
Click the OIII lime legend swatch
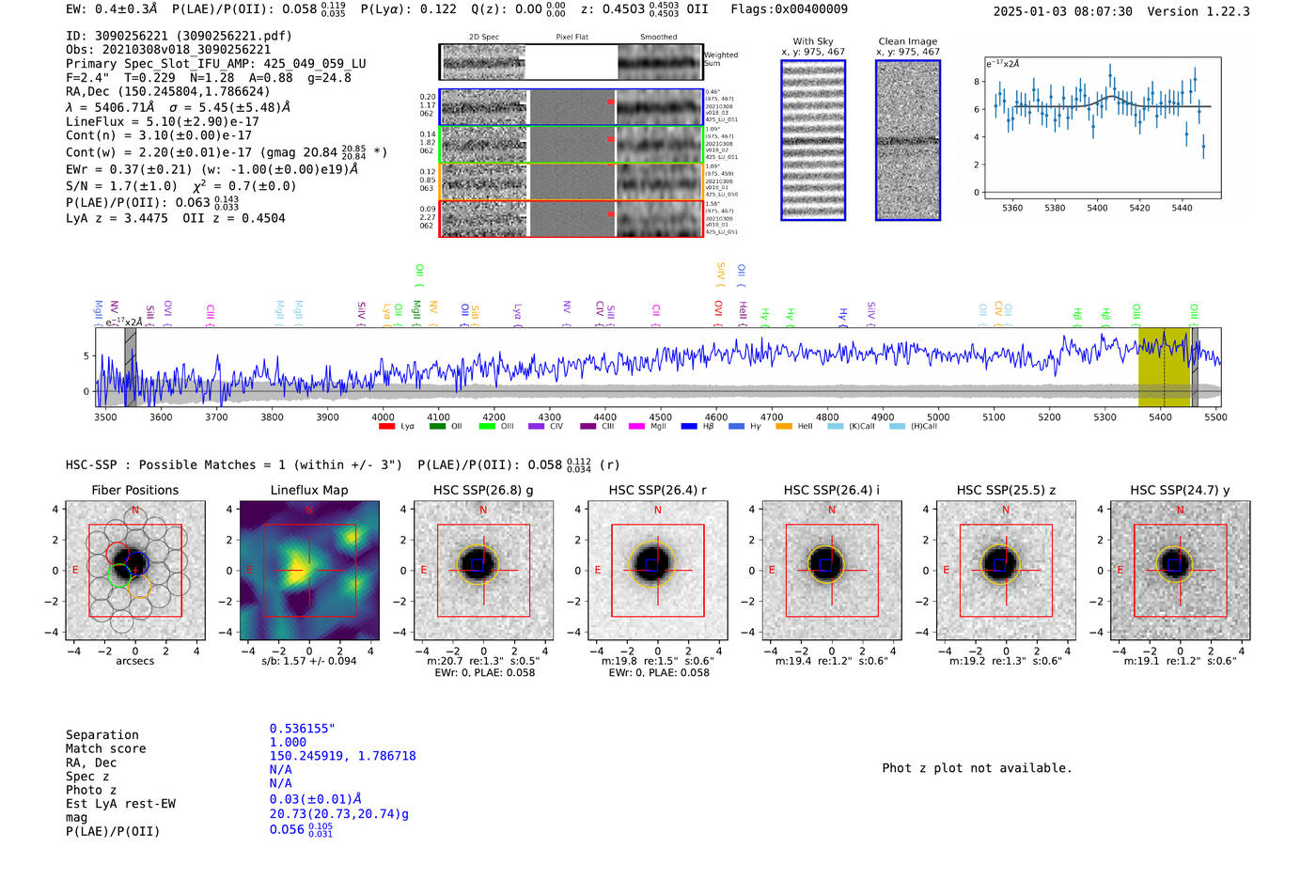coord(486,427)
